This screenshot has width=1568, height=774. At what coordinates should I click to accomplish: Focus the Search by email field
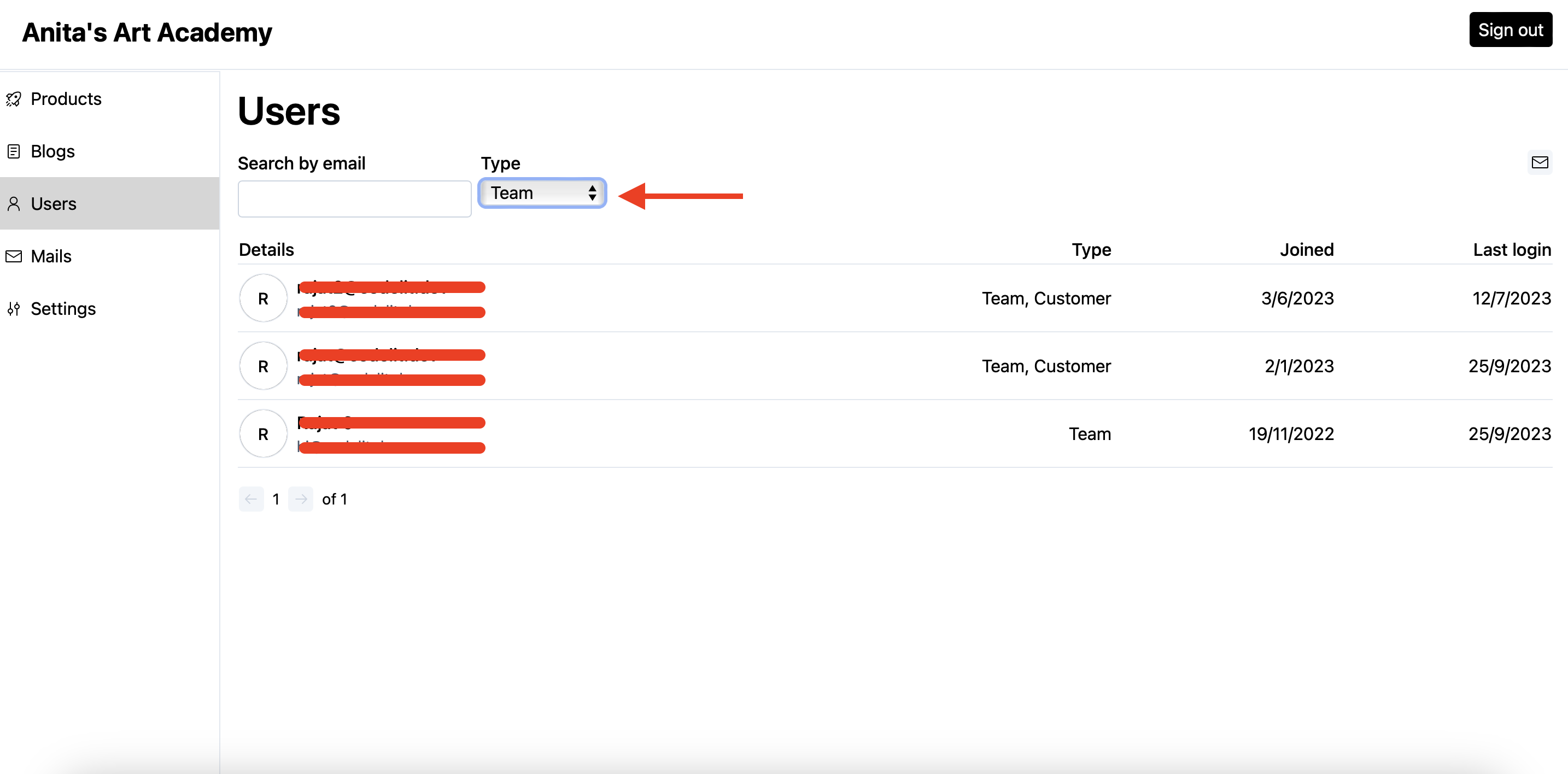(354, 198)
